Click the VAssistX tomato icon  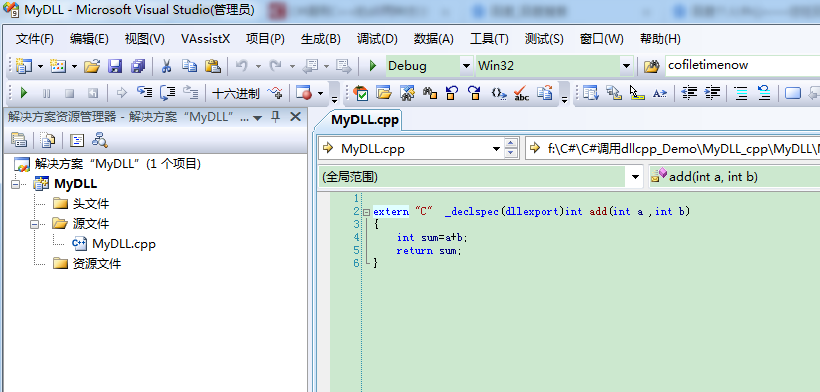(x=361, y=94)
